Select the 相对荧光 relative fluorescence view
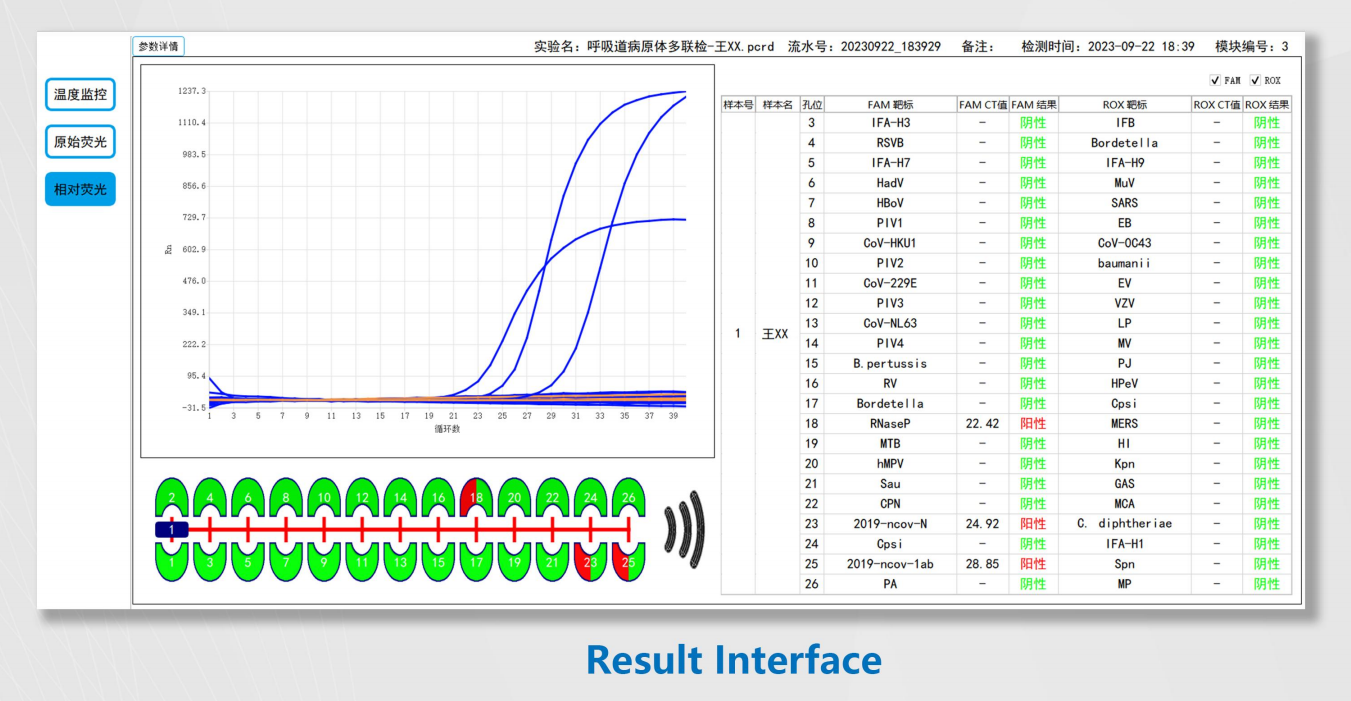 (x=80, y=189)
